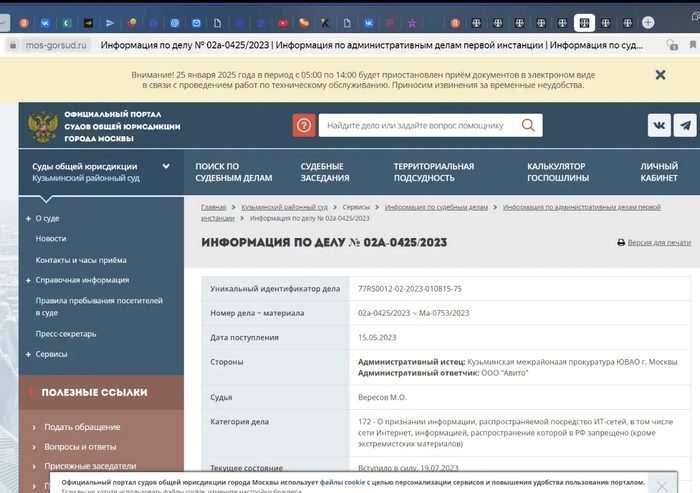This screenshot has width=700, height=493.
Task: Click the search magnifier icon
Action: (x=528, y=125)
